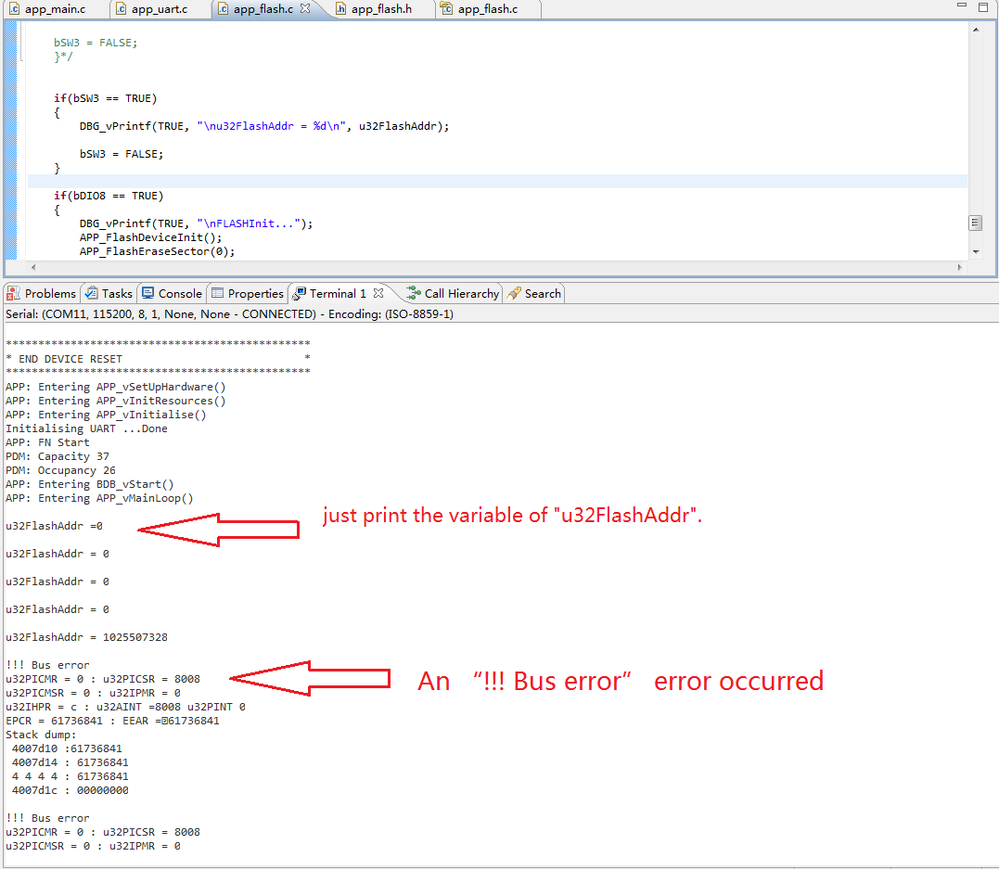Click the line 'if(bSW3 == TRUE)'
The height and width of the screenshot is (869, 999).
(105, 98)
